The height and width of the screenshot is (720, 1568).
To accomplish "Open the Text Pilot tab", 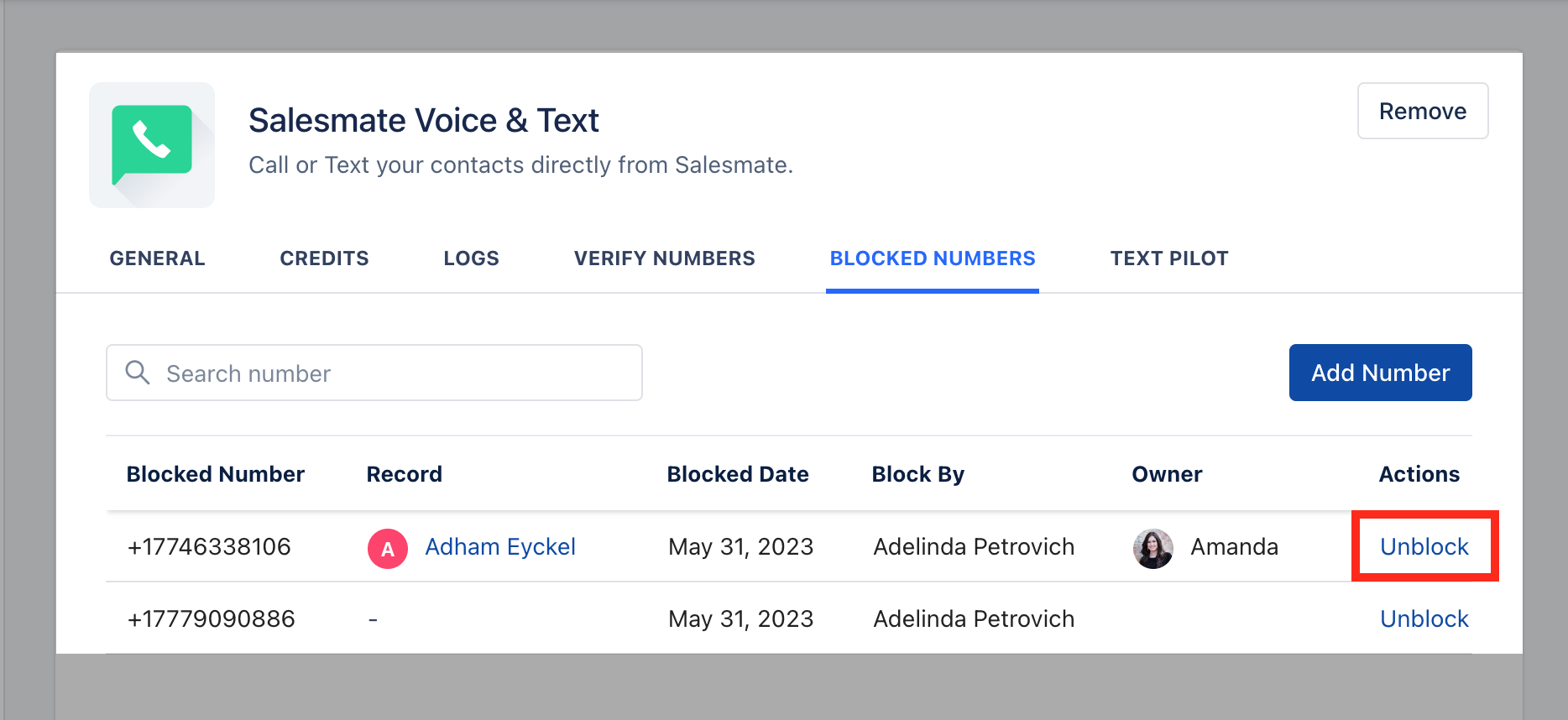I will point(1169,258).
